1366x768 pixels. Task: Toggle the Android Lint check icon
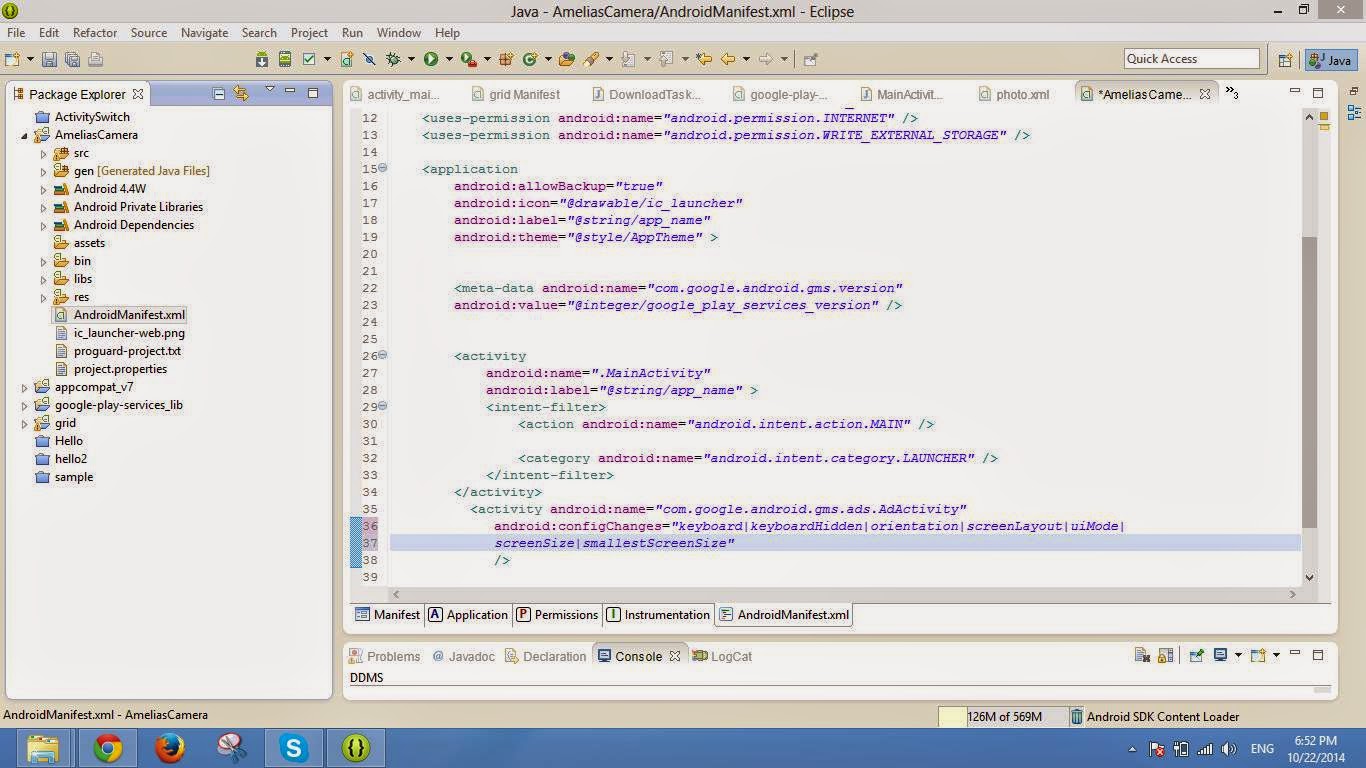click(309, 59)
